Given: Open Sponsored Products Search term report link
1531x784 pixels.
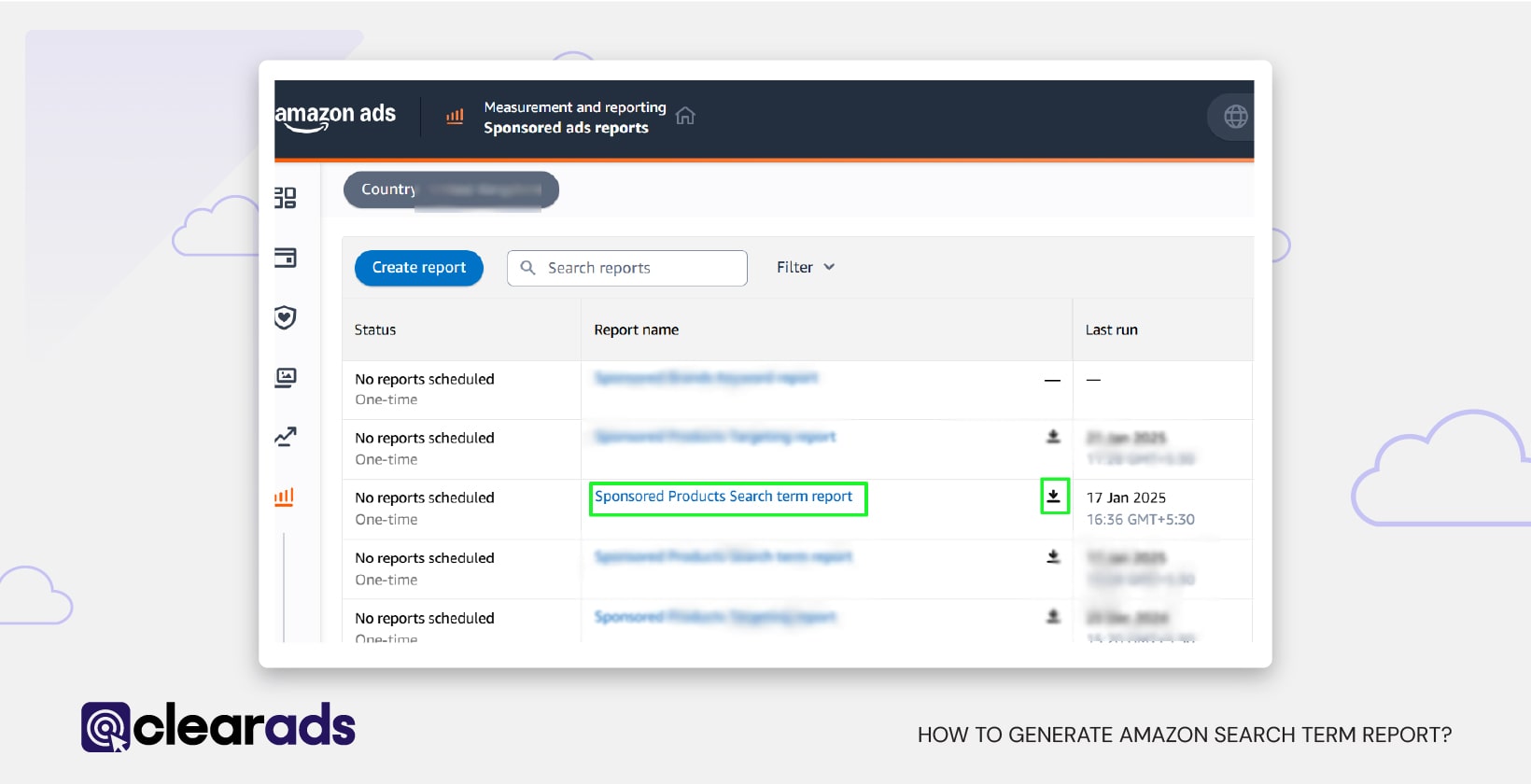Looking at the screenshot, I should tap(723, 497).
